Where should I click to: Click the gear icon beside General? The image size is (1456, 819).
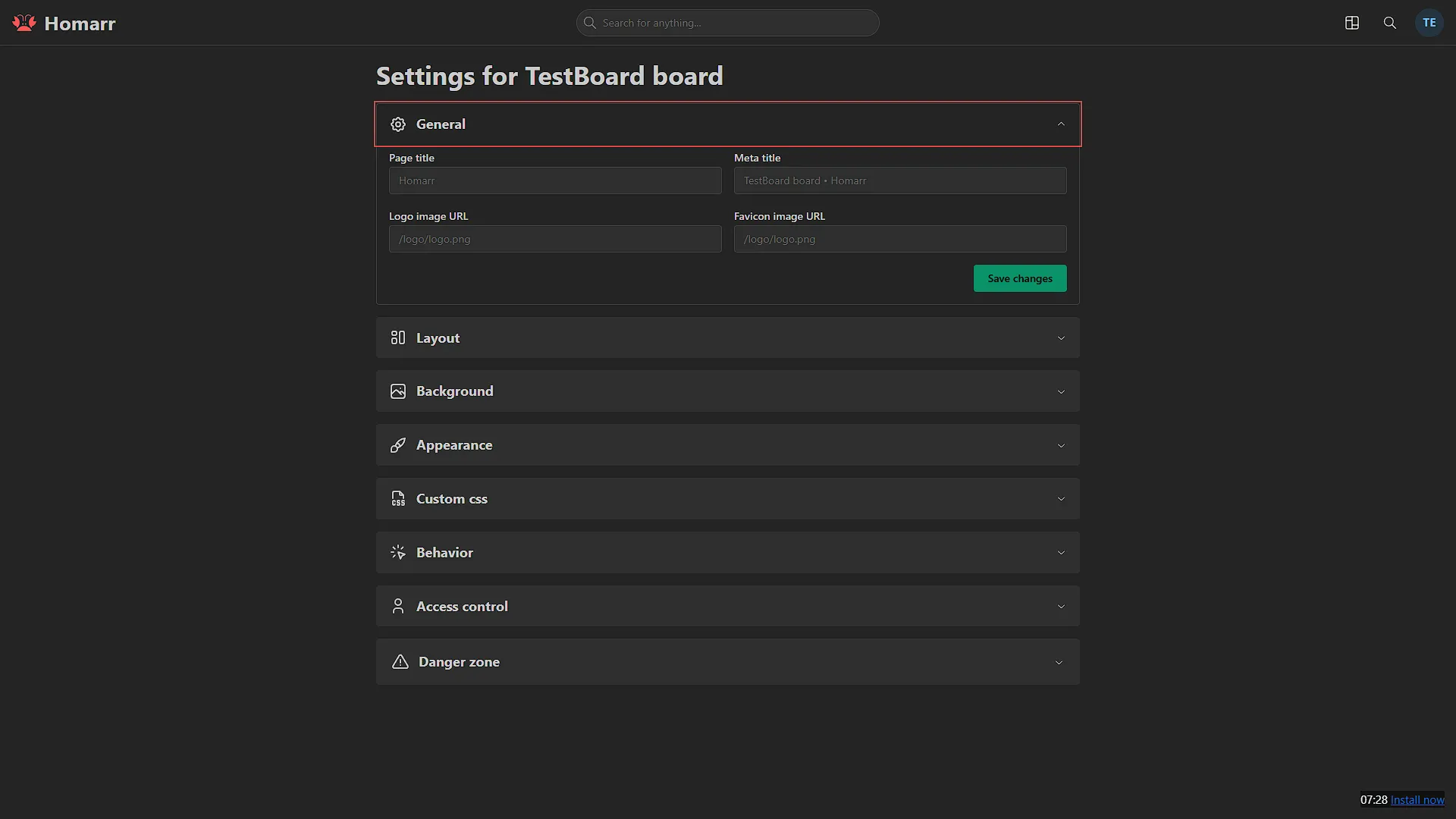click(398, 124)
